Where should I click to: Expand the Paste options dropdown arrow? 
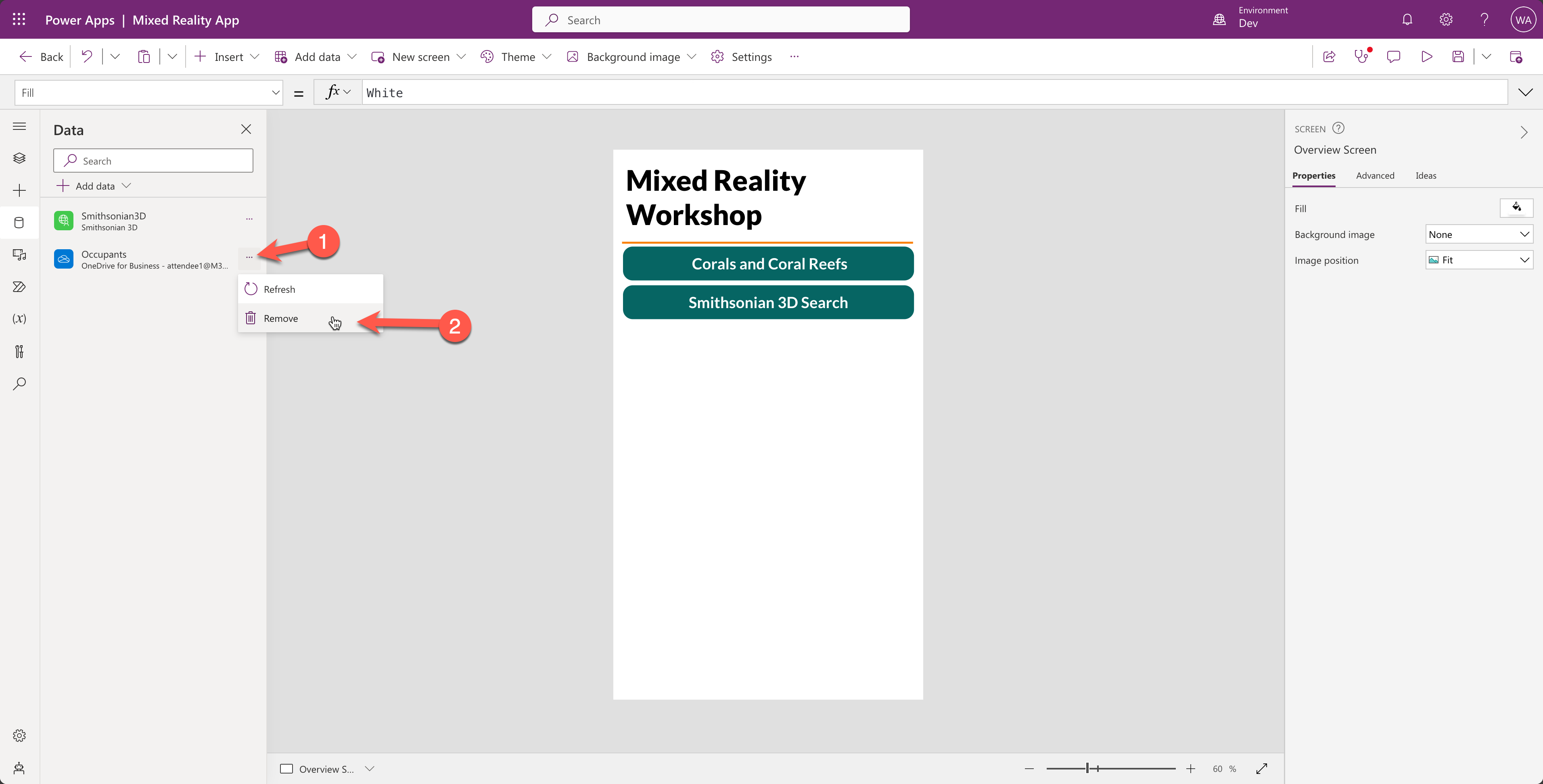coord(173,57)
